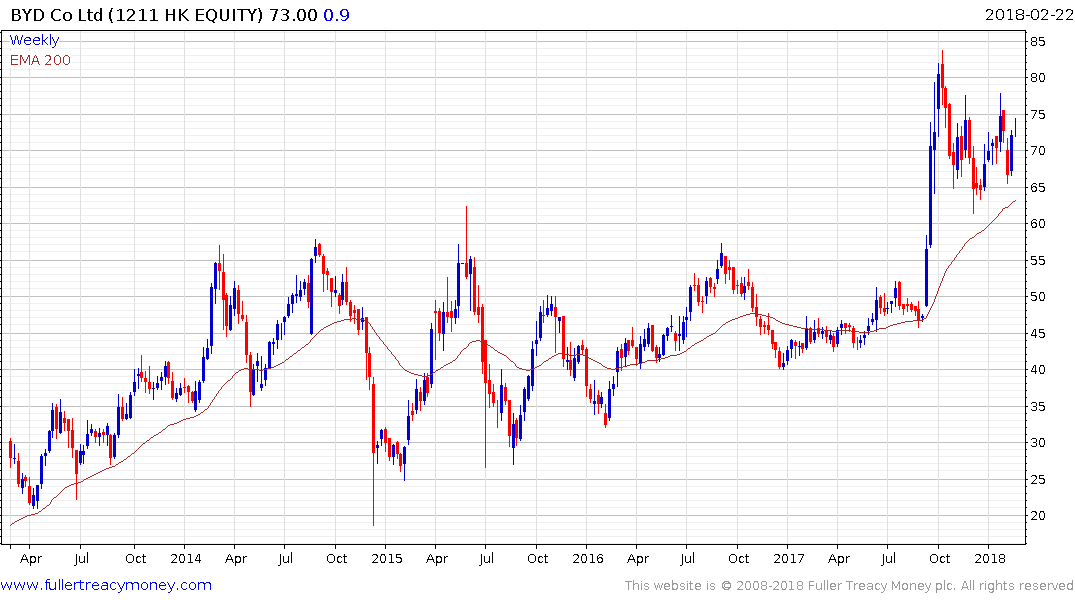Viewport: 1075px width, 600px height.
Task: Click the 2018 year label on time axis
Action: tap(990, 559)
